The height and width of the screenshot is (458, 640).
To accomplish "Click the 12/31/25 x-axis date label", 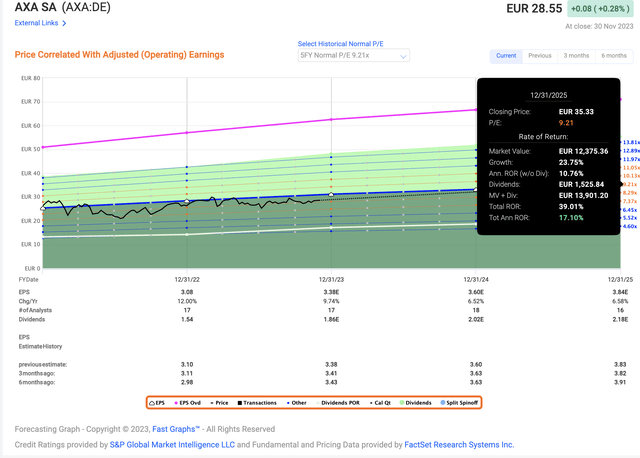I will pyautogui.click(x=620, y=279).
